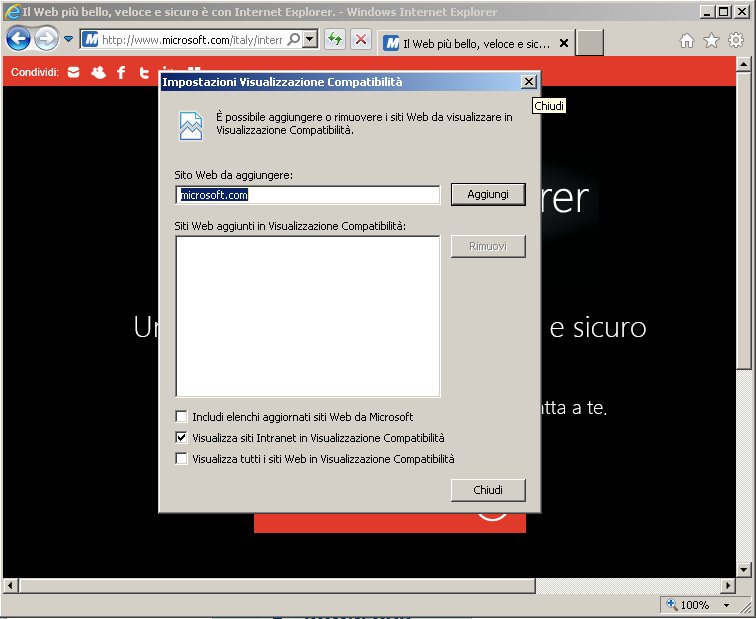
Task: Click the Refresh page icon
Action: [335, 40]
